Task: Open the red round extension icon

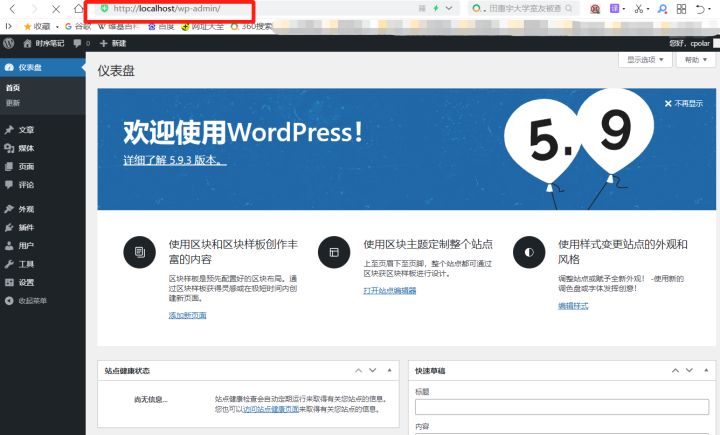Action: coord(595,9)
